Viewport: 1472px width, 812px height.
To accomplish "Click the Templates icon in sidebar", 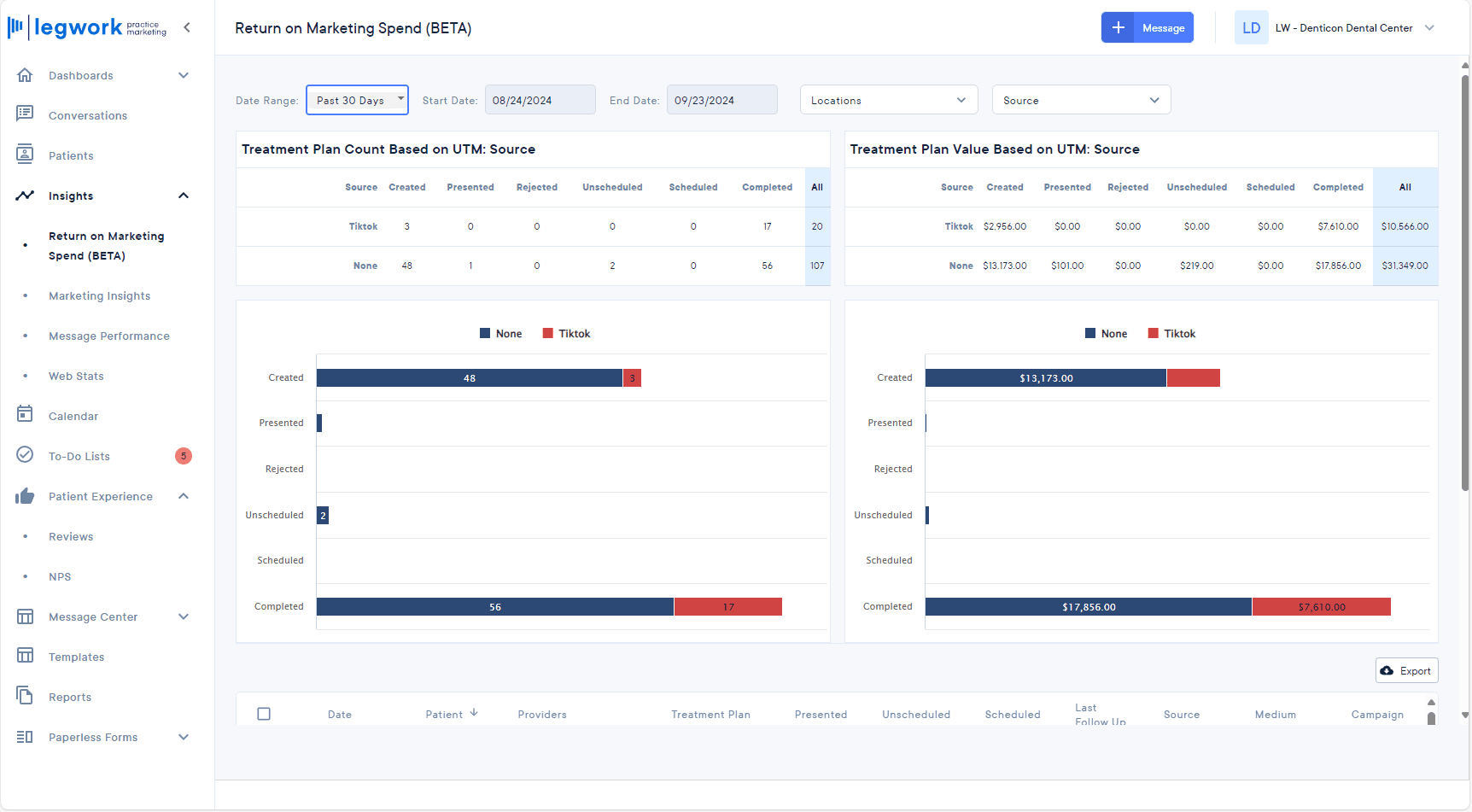I will tap(25, 655).
